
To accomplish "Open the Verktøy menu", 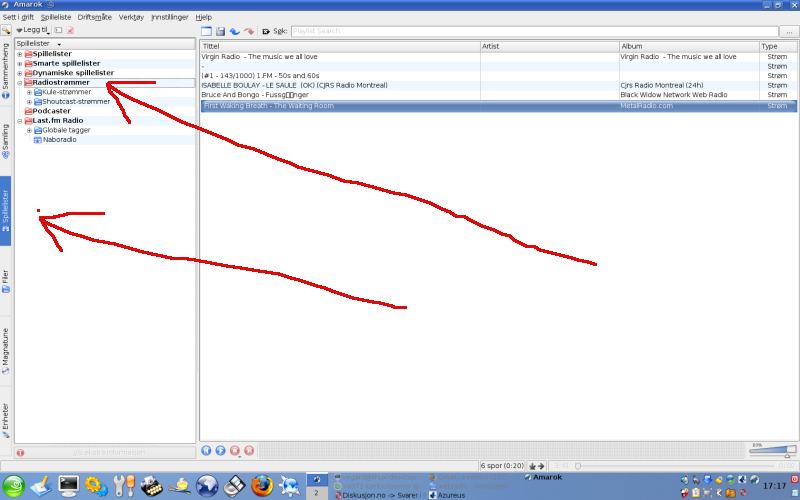I will pyautogui.click(x=131, y=17).
